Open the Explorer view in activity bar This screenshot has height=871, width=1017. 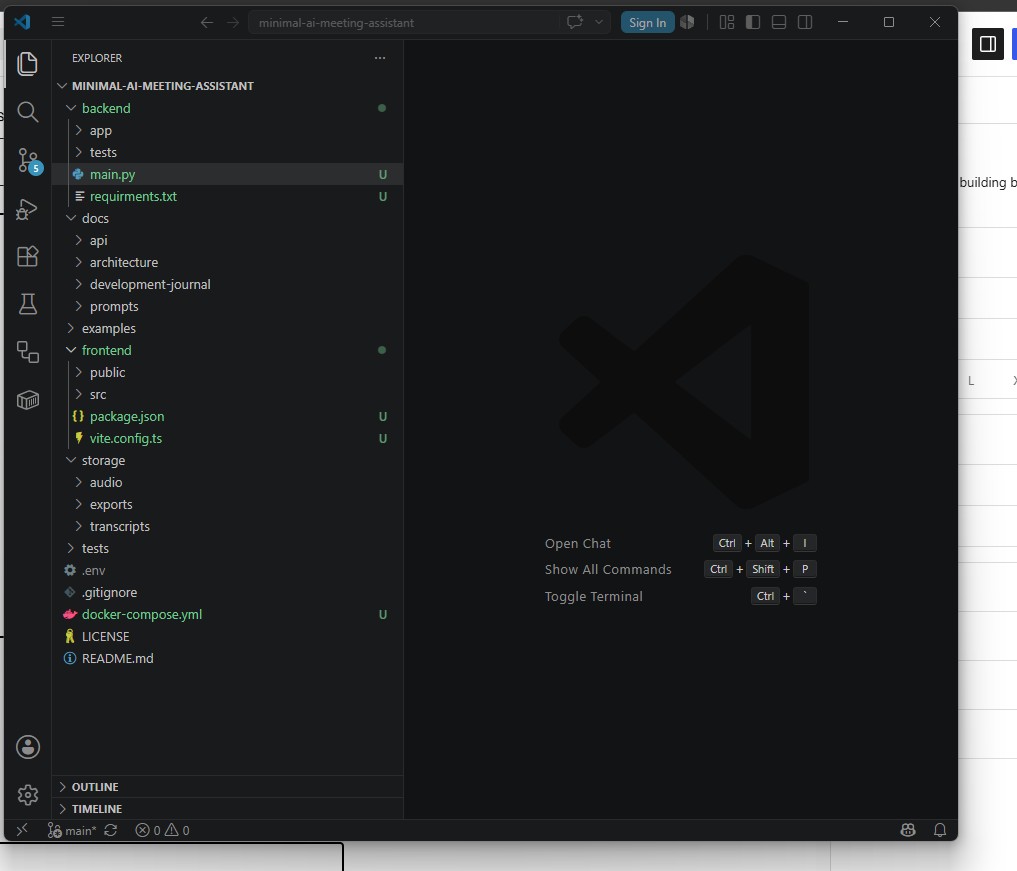tap(27, 64)
